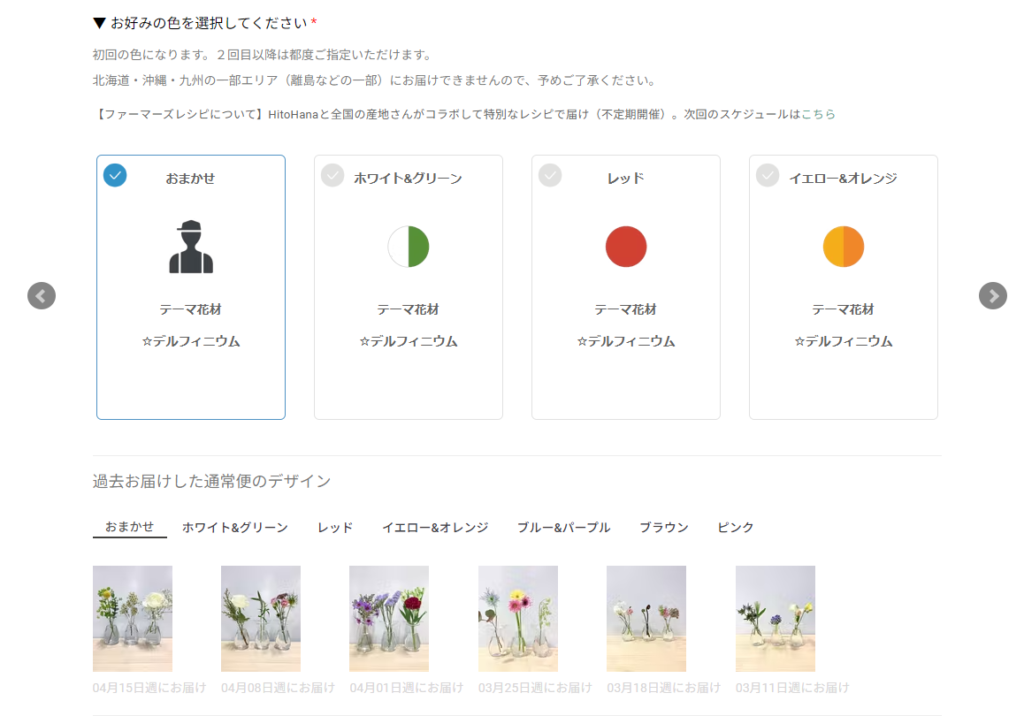Uncheck the おまかせ blue checkmark
Viewport: 1024px width, 716px height.
(x=115, y=175)
